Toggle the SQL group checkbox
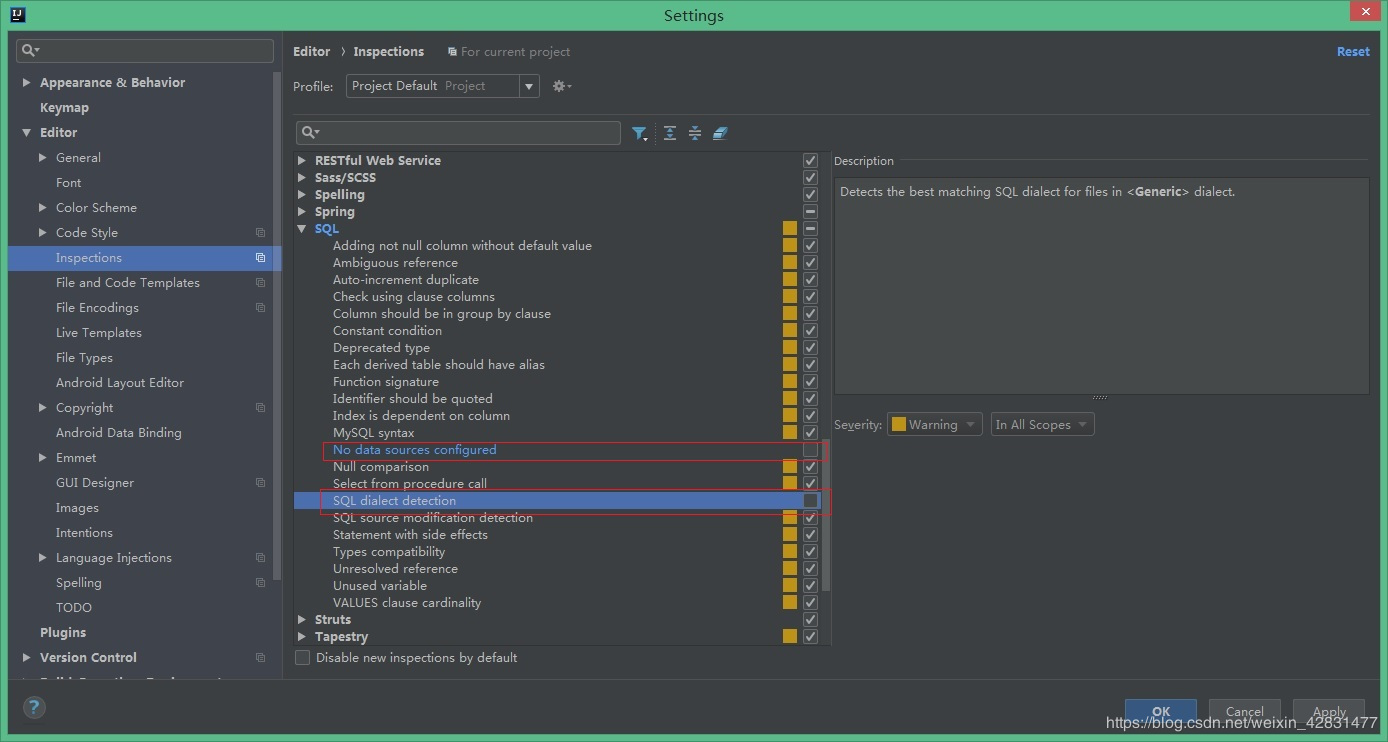1388x742 pixels. 810,229
